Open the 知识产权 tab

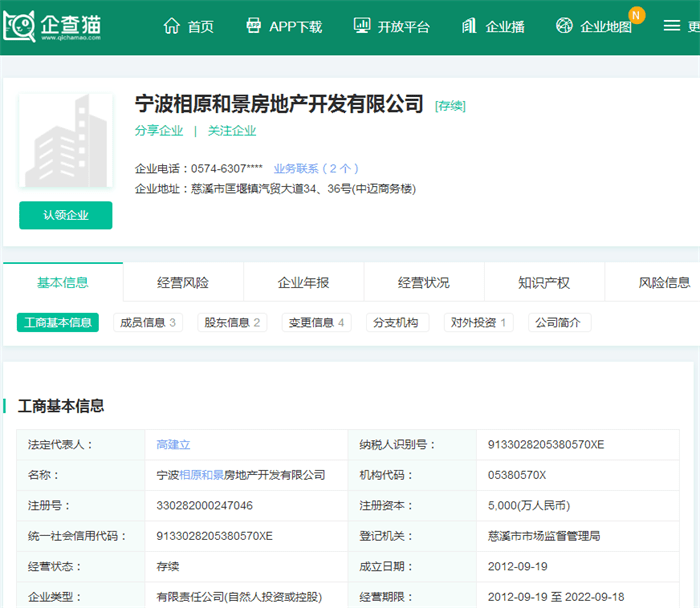tap(544, 283)
